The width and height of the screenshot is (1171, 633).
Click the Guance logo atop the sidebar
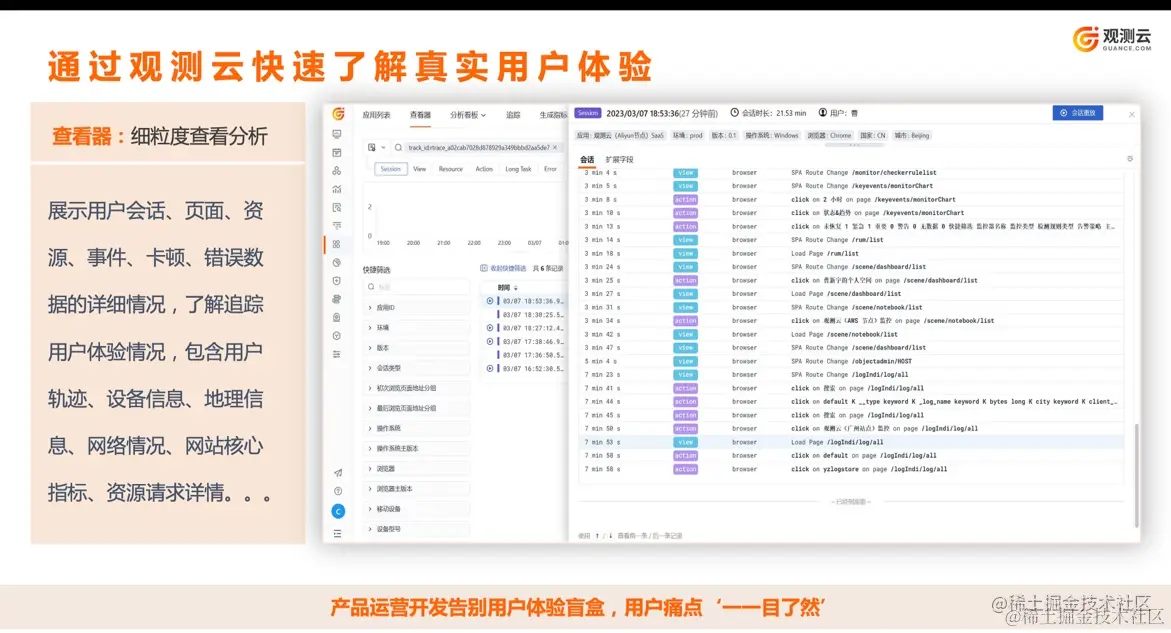coord(338,113)
